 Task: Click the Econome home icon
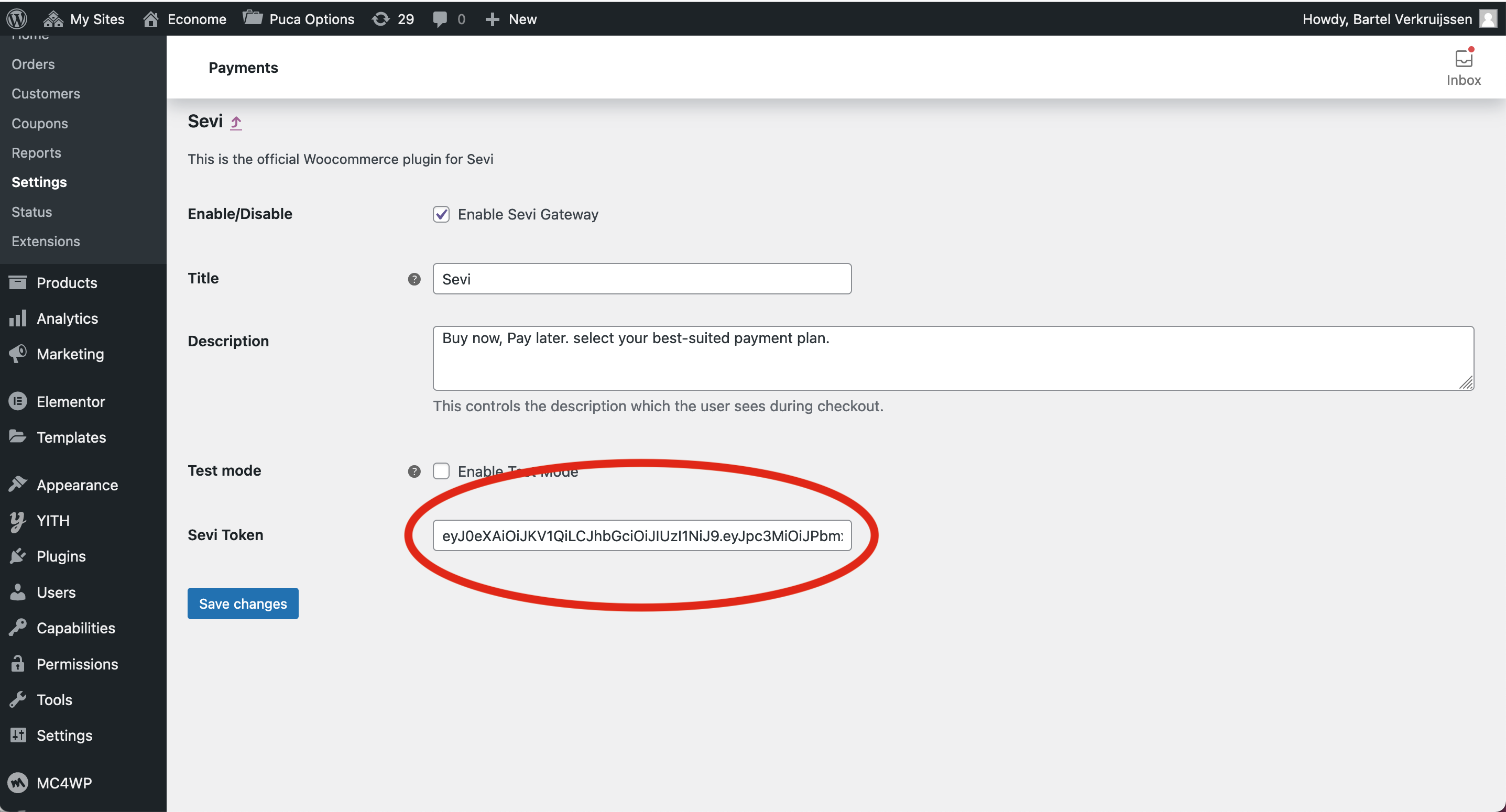(x=151, y=19)
